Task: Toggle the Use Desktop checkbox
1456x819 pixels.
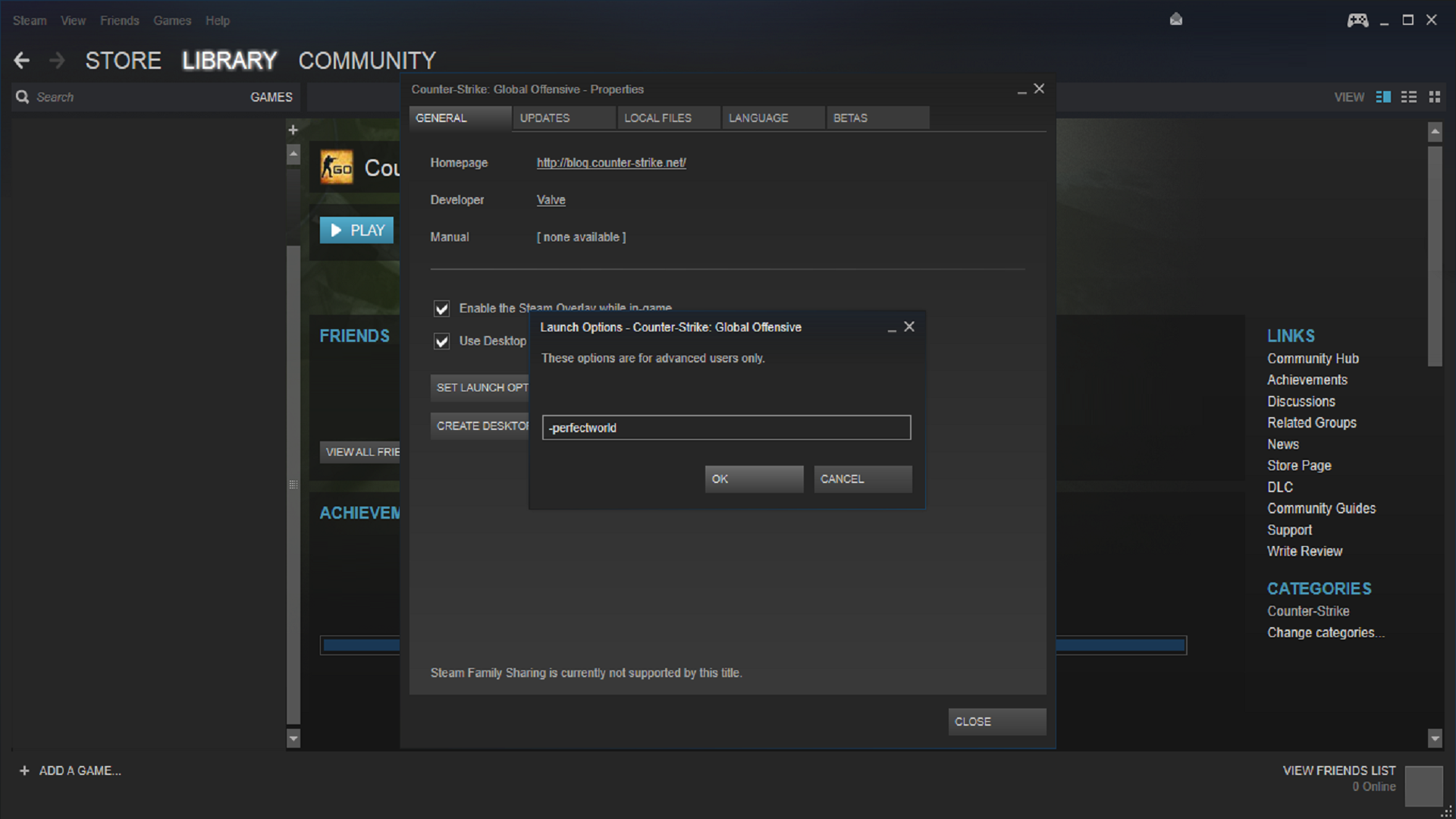Action: tap(441, 341)
